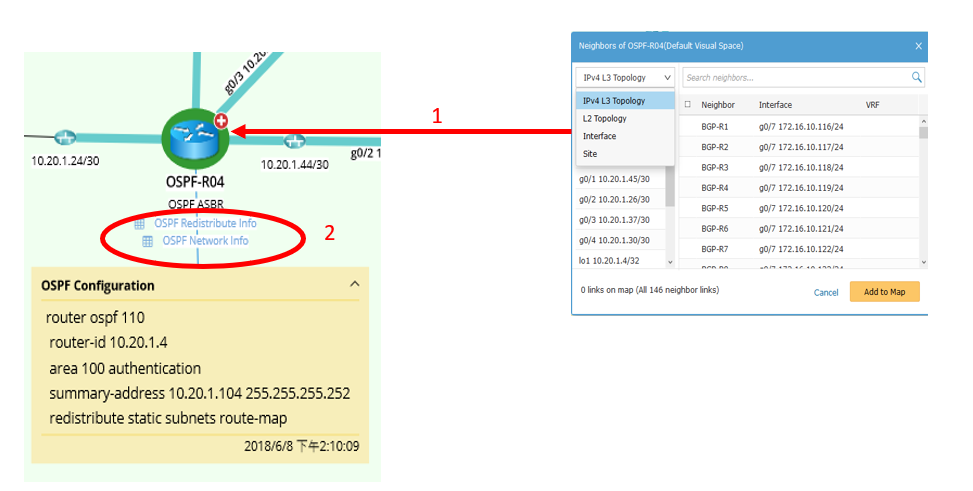The height and width of the screenshot is (491, 973).
Task: Click the 10.20.1.24/30 link label
Action: 65,161
